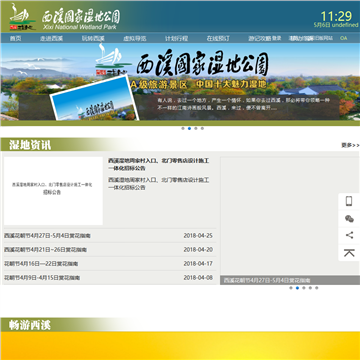Select the third banner carousel dot
The width and height of the screenshot is (360, 360).
click(196, 128)
